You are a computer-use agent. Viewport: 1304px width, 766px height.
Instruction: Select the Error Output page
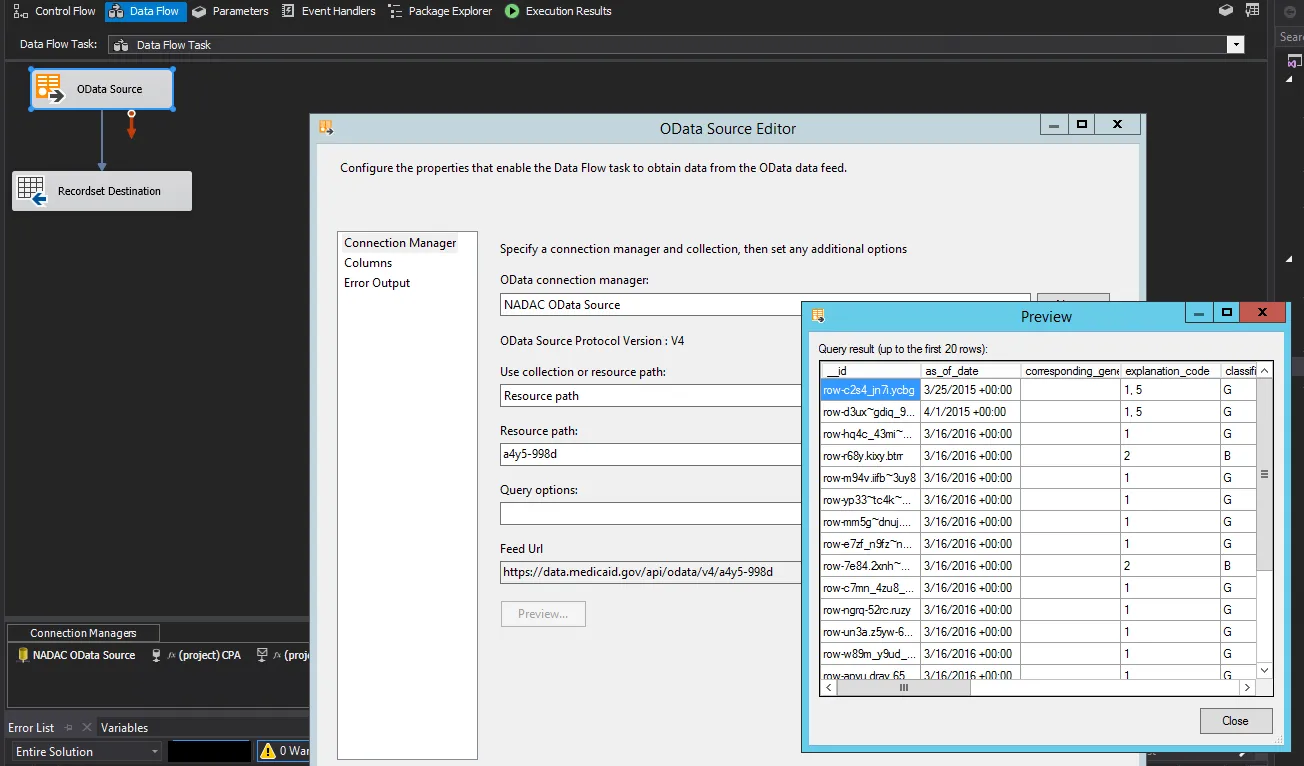tap(377, 283)
